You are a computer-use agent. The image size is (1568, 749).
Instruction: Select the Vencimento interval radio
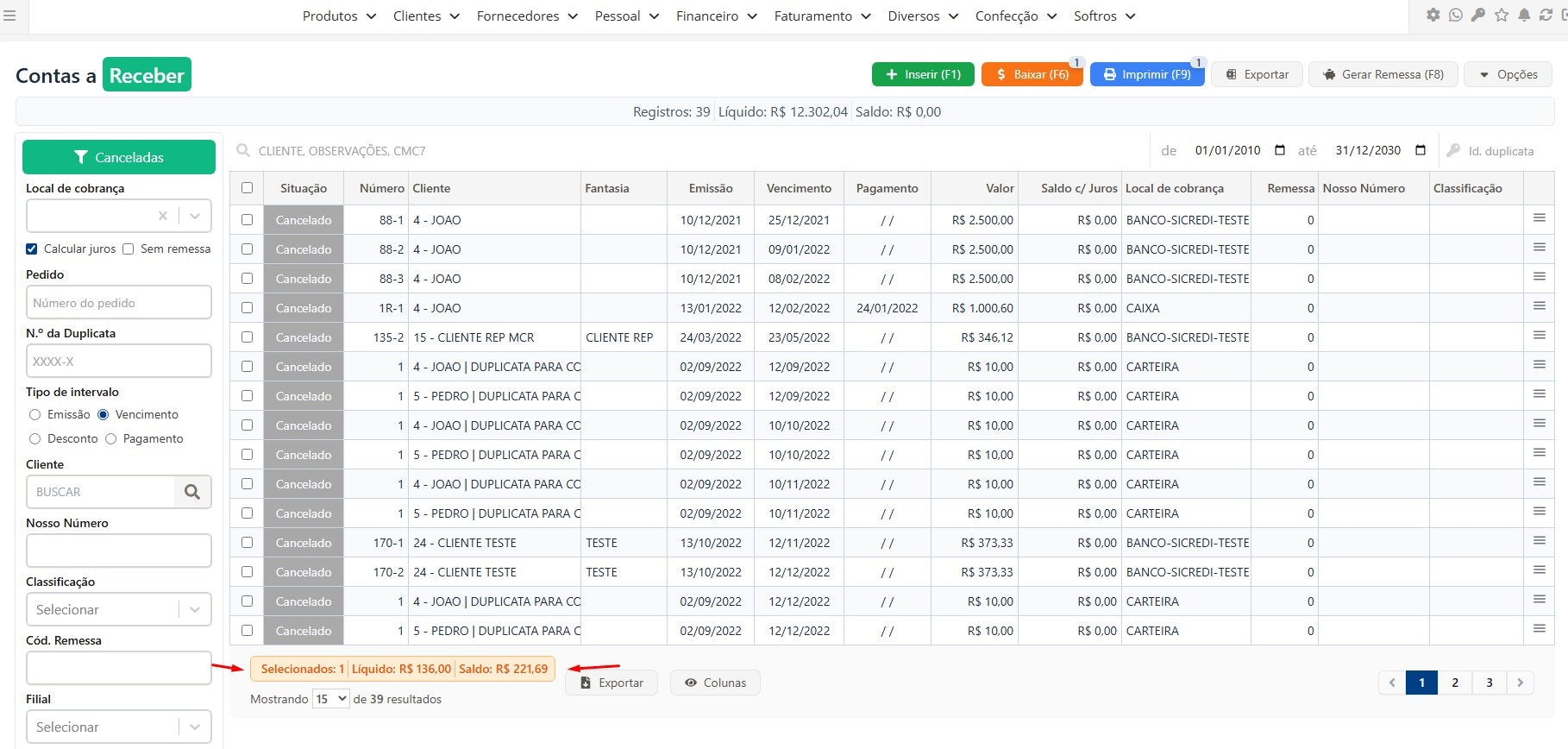click(x=103, y=415)
